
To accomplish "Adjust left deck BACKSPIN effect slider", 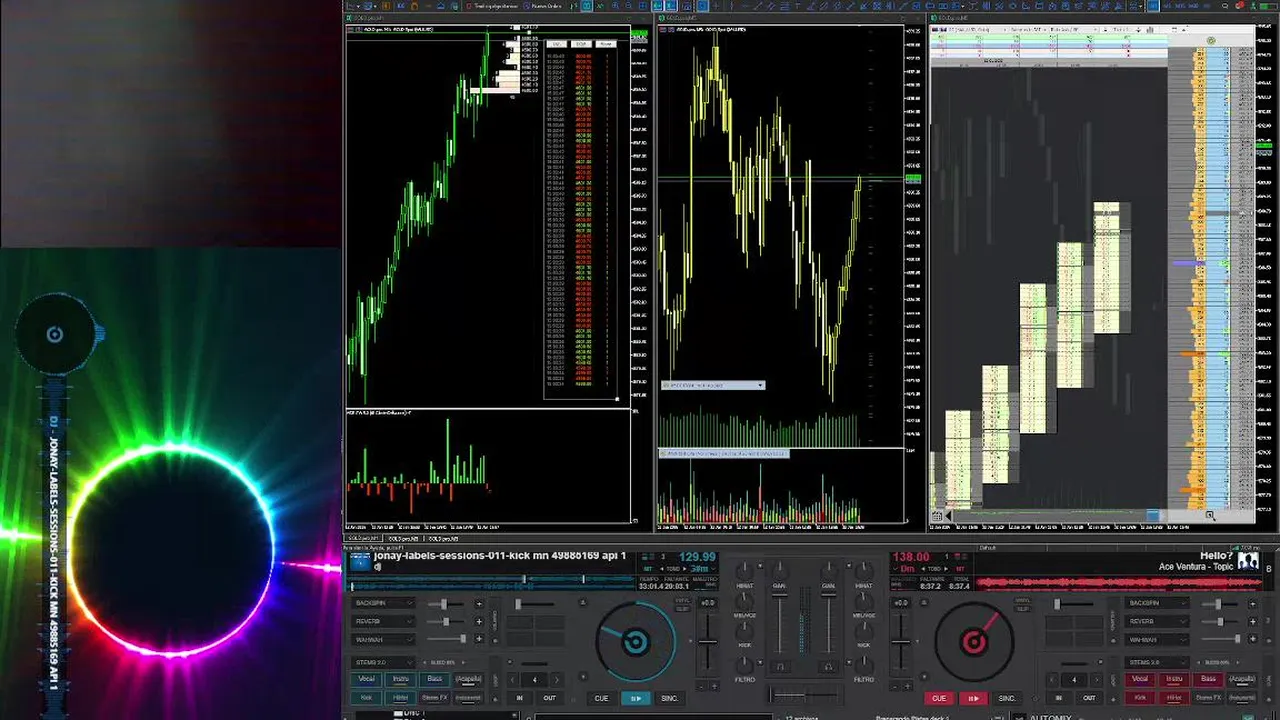I will [x=446, y=604].
